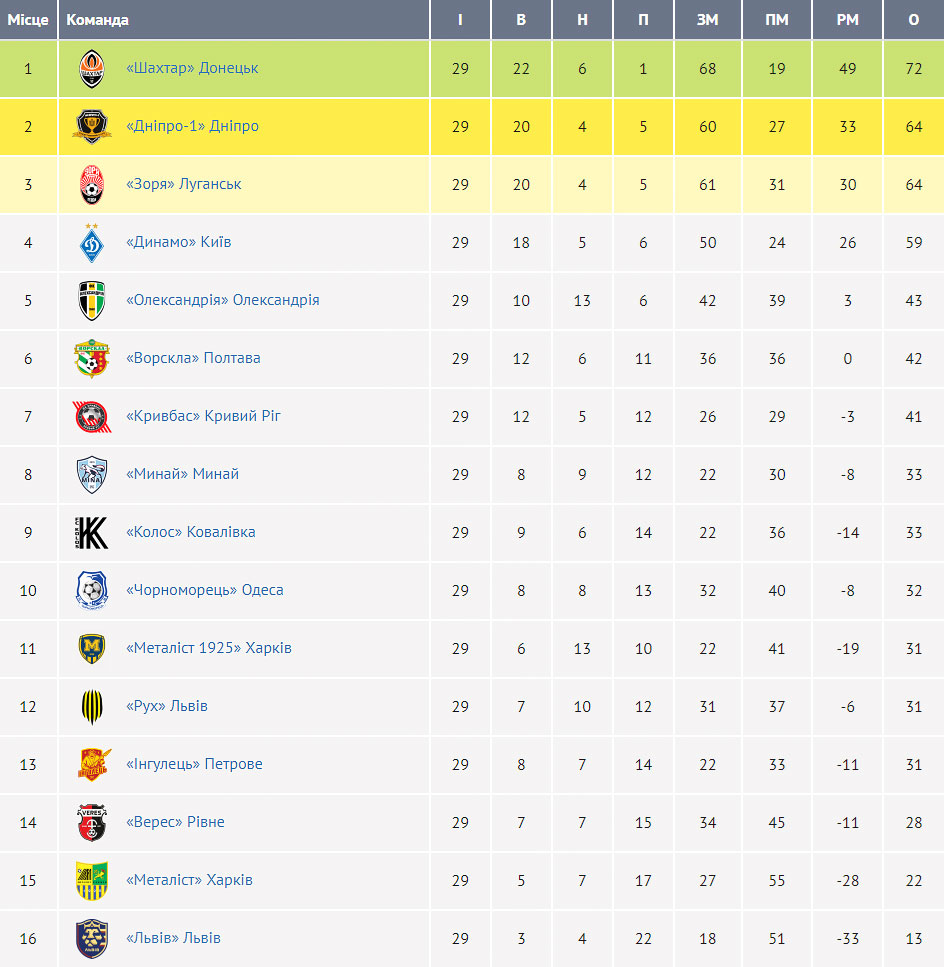Open the «Минай» Минай team link

coord(182,474)
